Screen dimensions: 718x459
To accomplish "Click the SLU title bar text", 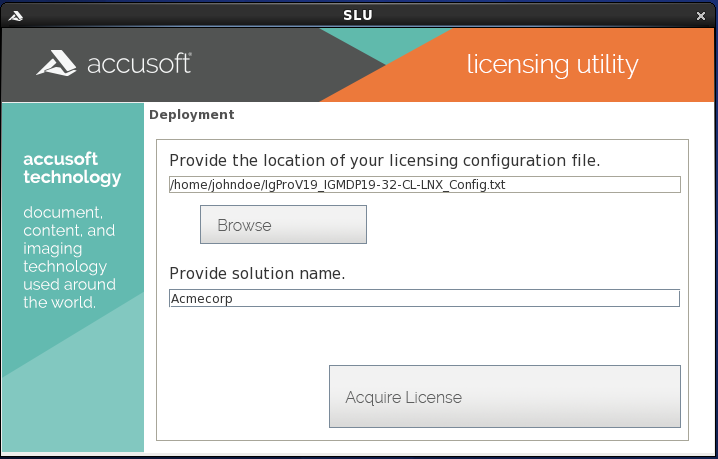I will click(x=358, y=14).
